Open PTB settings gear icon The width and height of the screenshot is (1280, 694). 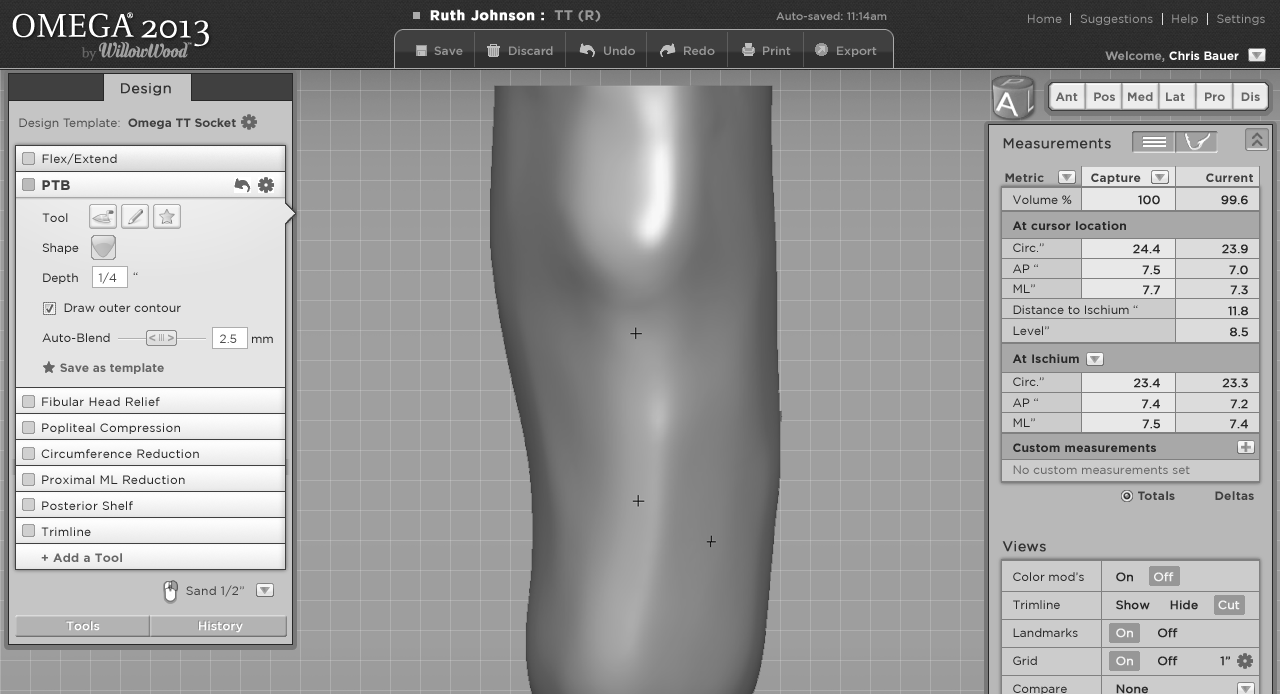(266, 185)
